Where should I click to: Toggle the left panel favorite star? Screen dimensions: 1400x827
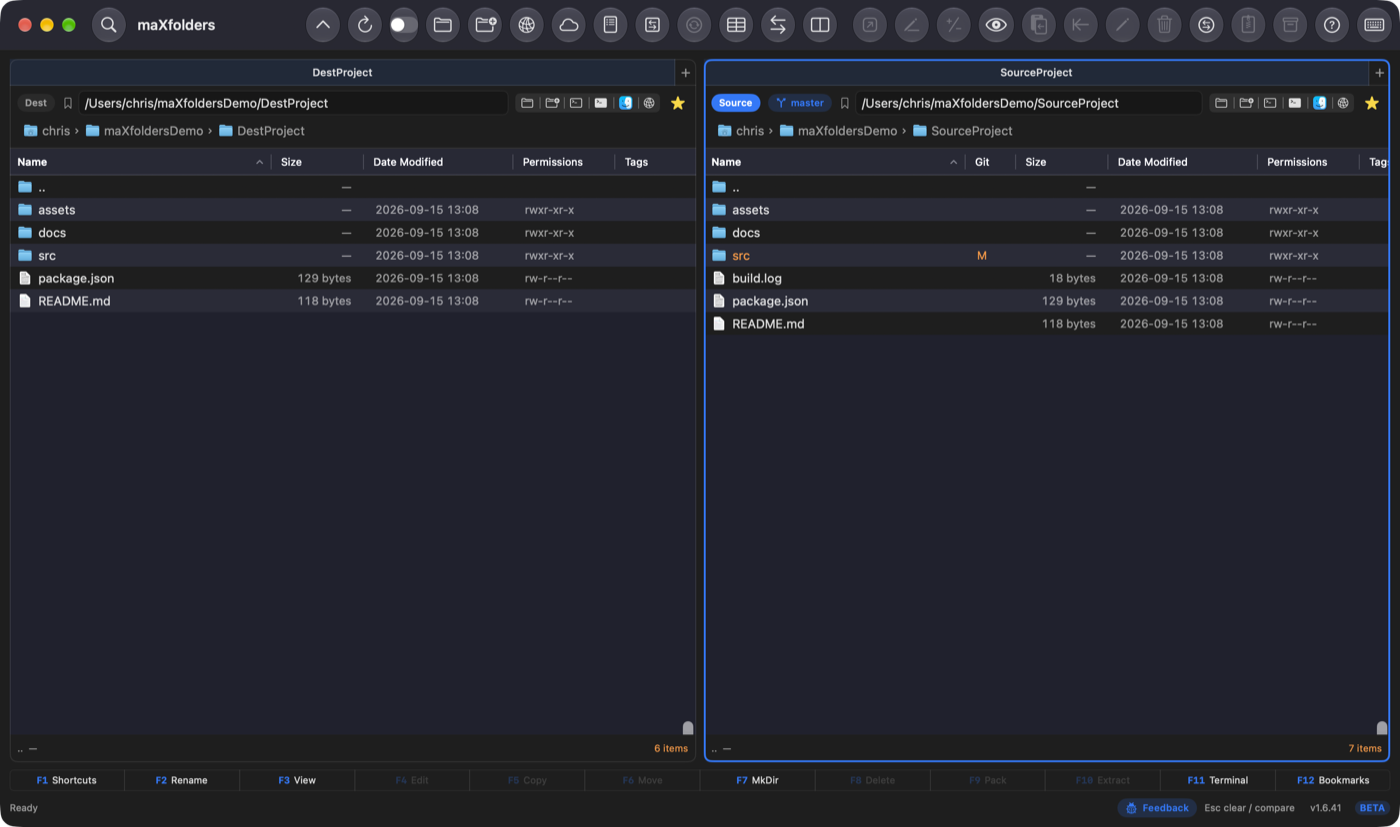[677, 103]
